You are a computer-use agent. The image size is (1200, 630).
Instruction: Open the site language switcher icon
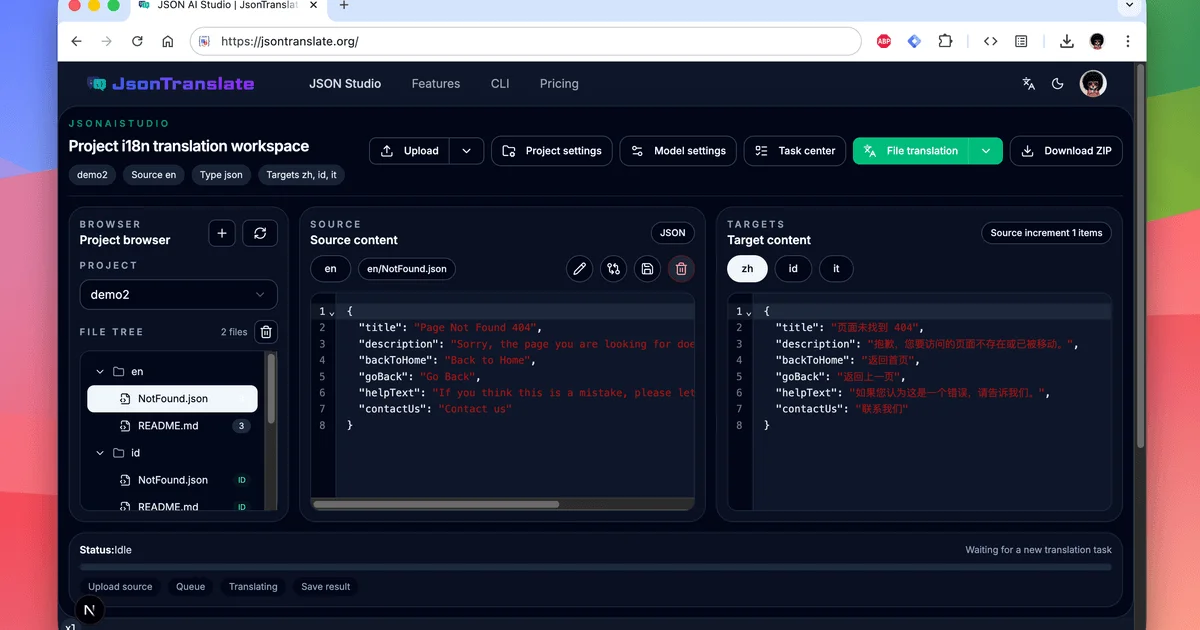(1028, 84)
